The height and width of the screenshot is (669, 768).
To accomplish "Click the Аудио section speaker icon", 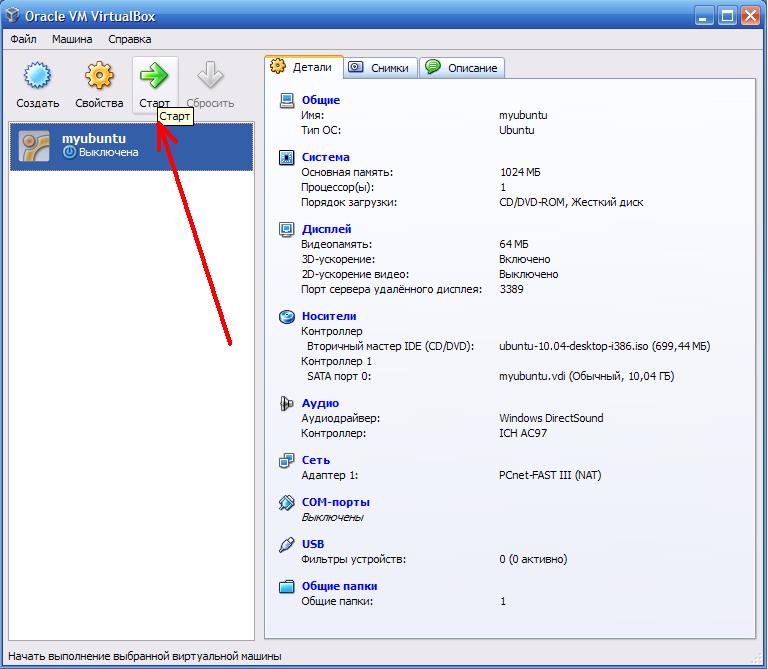I will pos(287,404).
